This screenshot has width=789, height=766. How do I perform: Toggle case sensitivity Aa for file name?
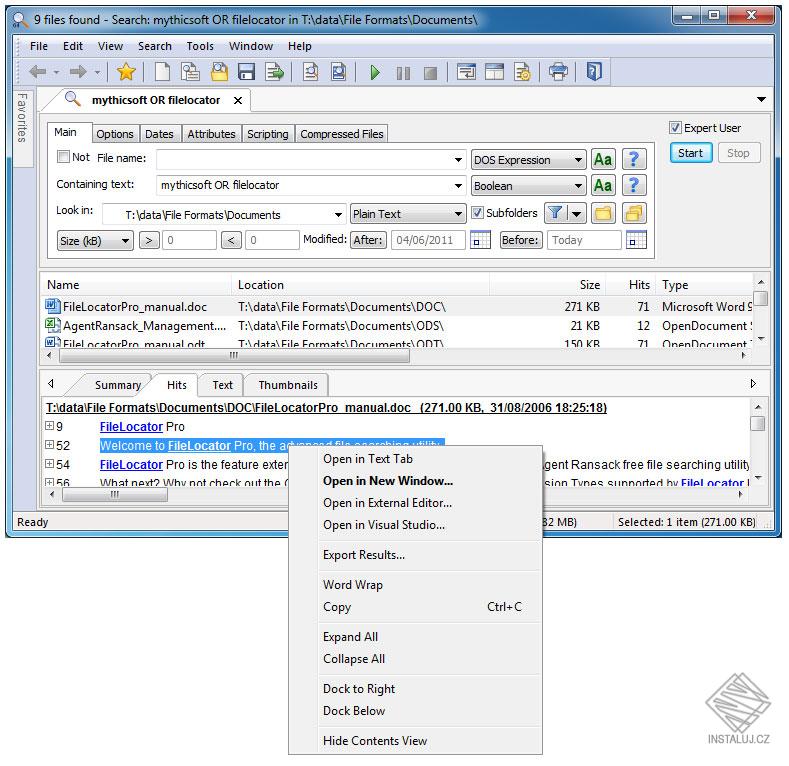603,160
